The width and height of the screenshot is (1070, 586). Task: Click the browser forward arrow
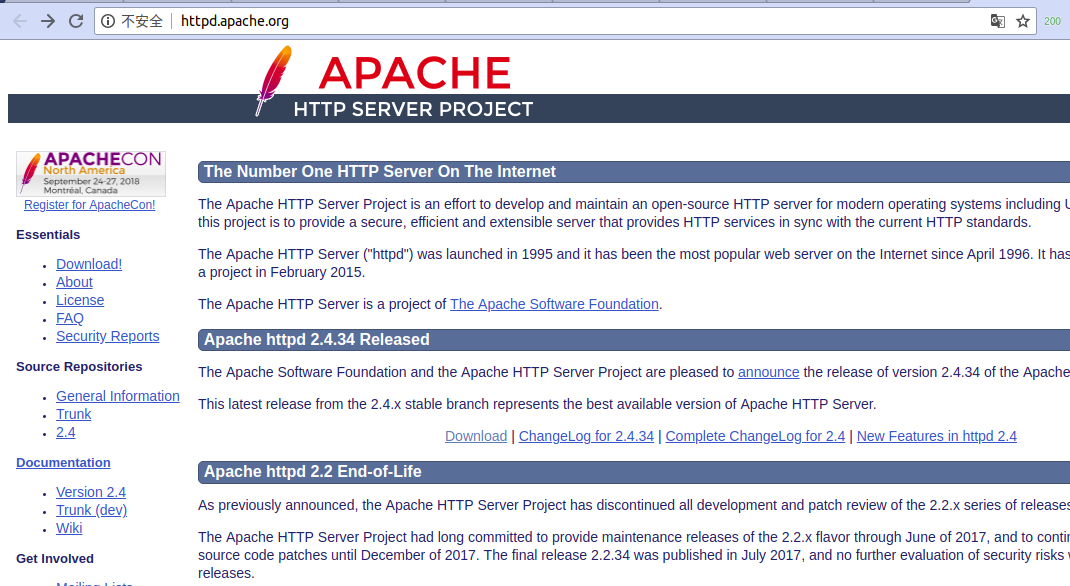pos(48,21)
